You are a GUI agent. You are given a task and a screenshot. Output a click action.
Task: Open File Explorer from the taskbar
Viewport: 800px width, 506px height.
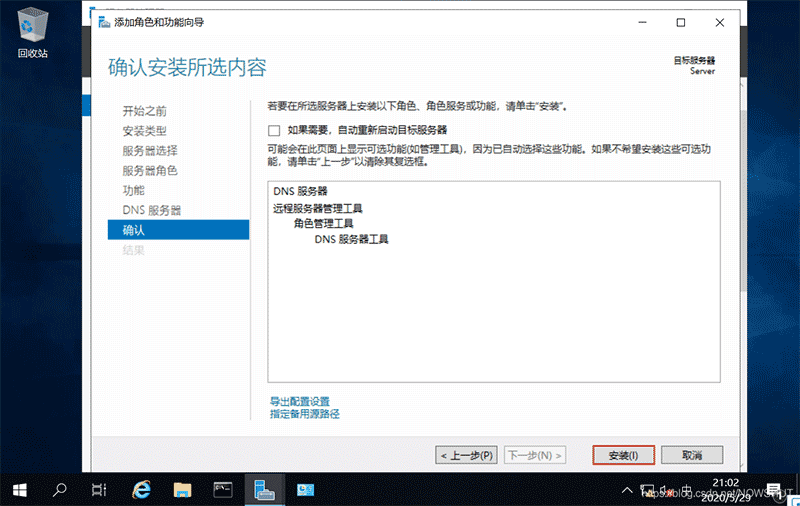click(183, 489)
